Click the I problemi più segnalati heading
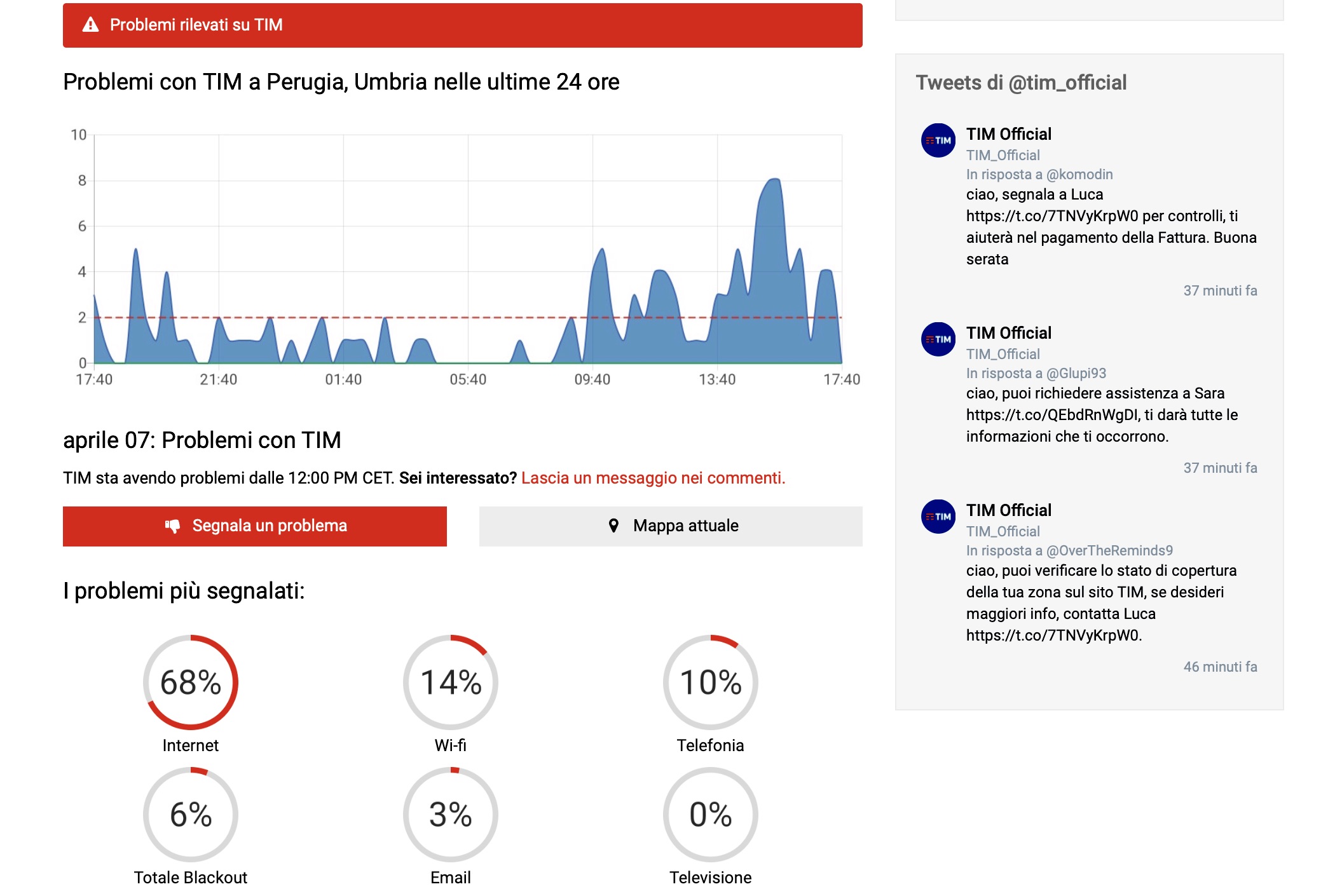This screenshot has height=896, width=1335. (x=184, y=591)
